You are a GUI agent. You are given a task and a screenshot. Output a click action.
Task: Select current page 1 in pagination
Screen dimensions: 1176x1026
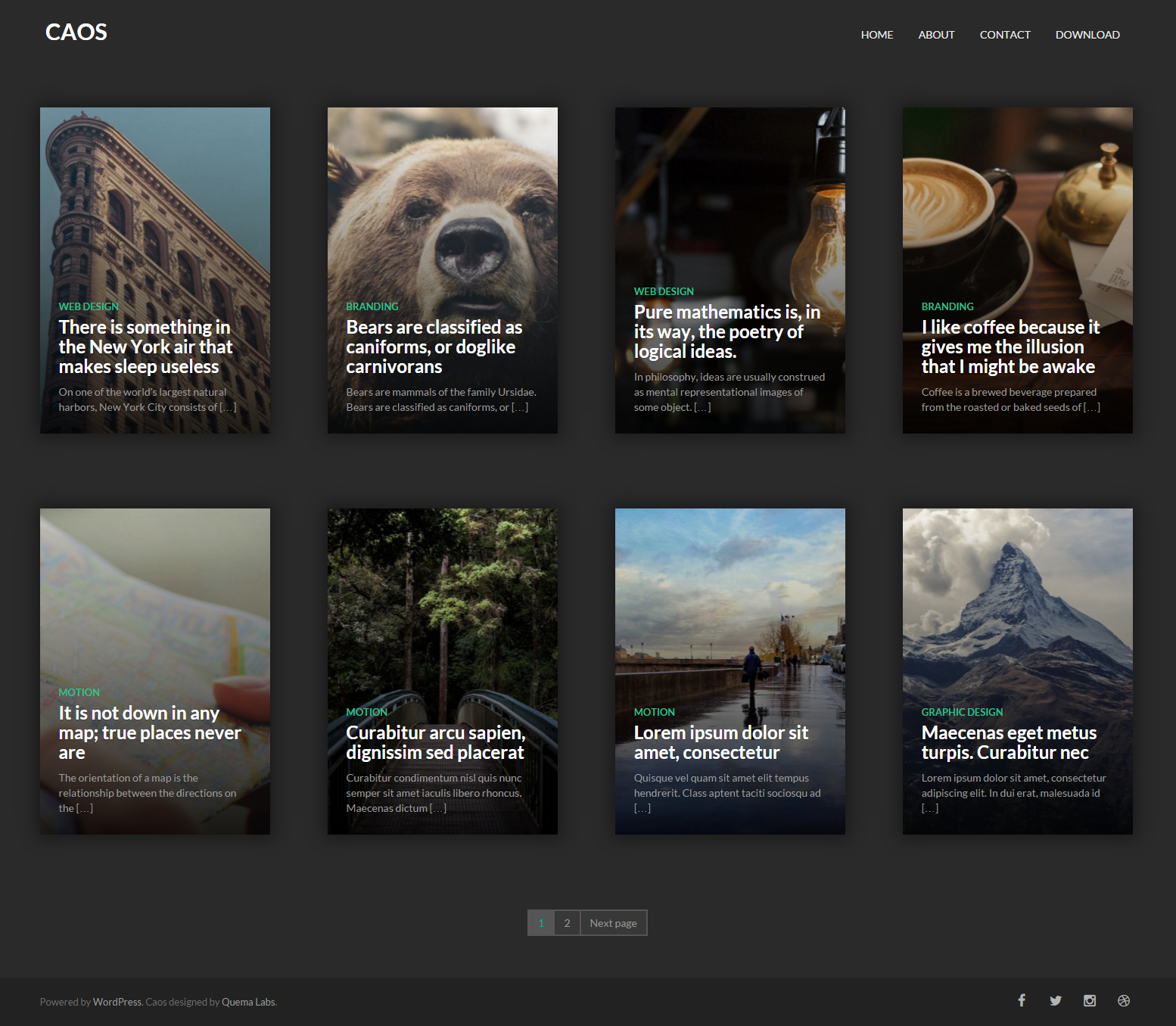coord(541,923)
